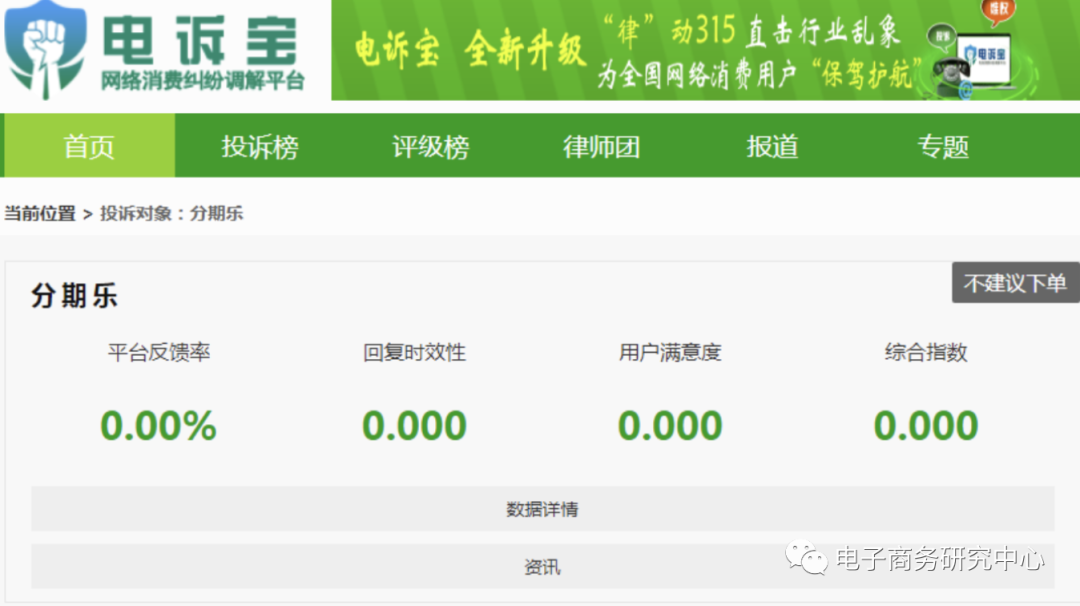Image resolution: width=1080 pixels, height=606 pixels.
Task: Click the blue @ symbol icon
Action: coord(966,90)
